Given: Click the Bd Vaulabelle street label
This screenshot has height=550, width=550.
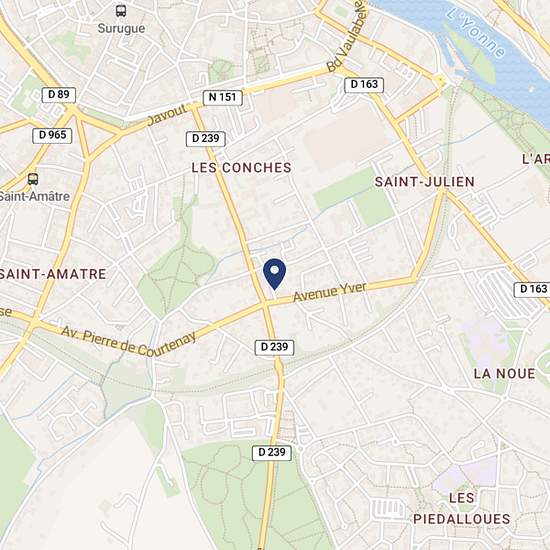Looking at the screenshot, I should point(346,36).
